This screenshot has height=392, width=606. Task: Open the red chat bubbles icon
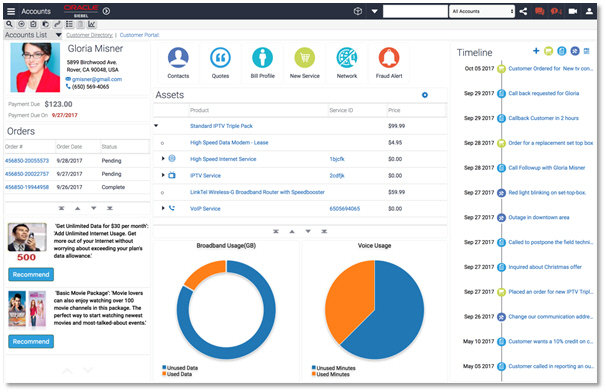coord(540,11)
